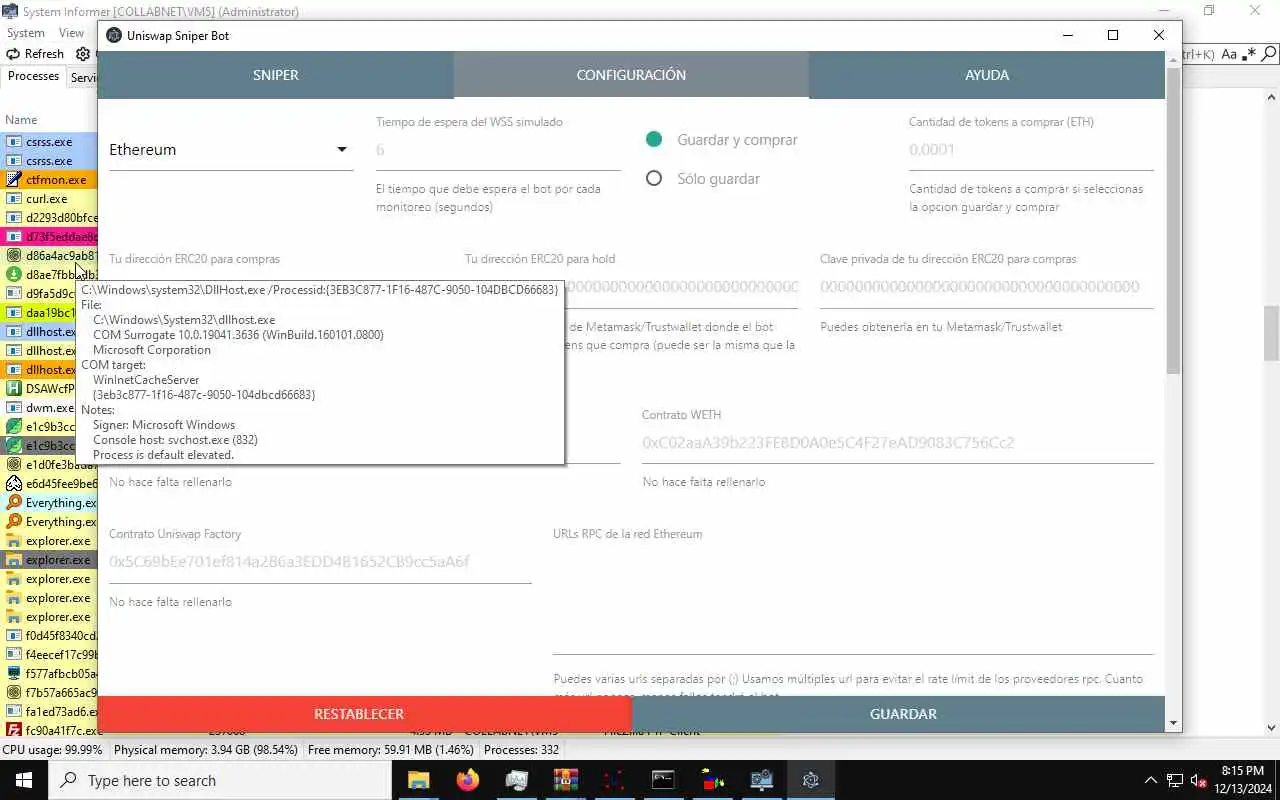
Task: Select the f4eecef17c99 process row
Action: (50, 655)
